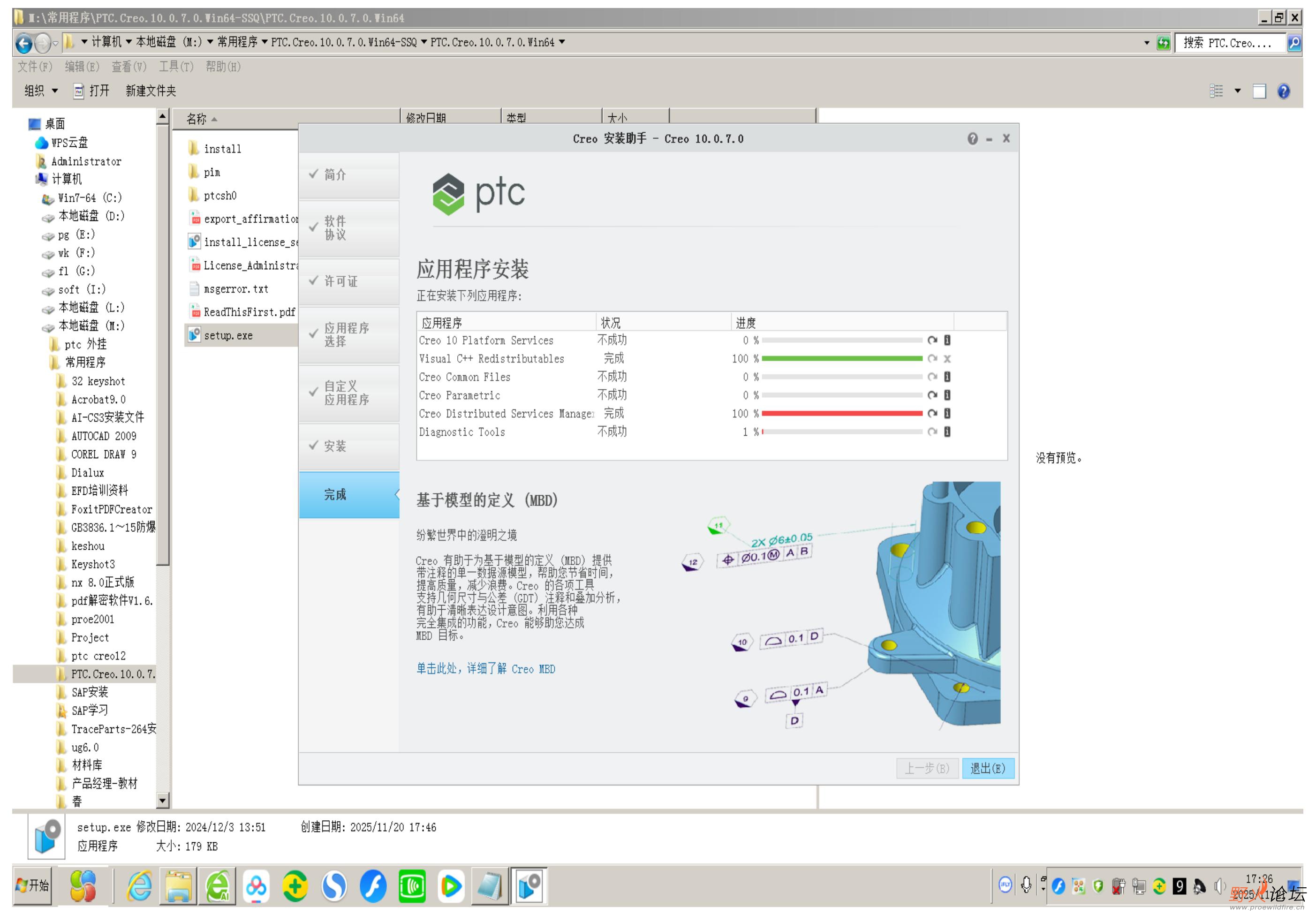Select the msgerror.txt file
Screen dimensions: 1316x915
pos(235,289)
